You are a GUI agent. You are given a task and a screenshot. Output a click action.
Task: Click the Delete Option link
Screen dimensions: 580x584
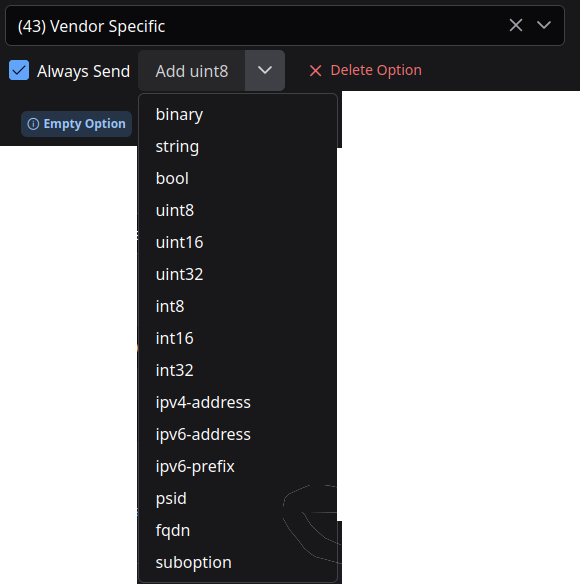(x=376, y=70)
